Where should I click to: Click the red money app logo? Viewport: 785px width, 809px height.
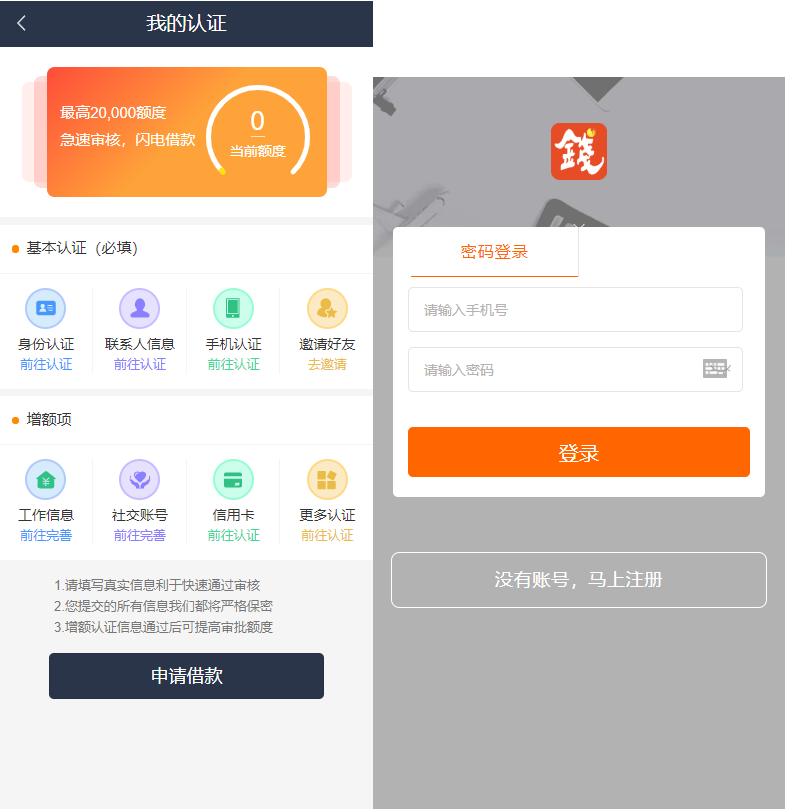tap(578, 152)
